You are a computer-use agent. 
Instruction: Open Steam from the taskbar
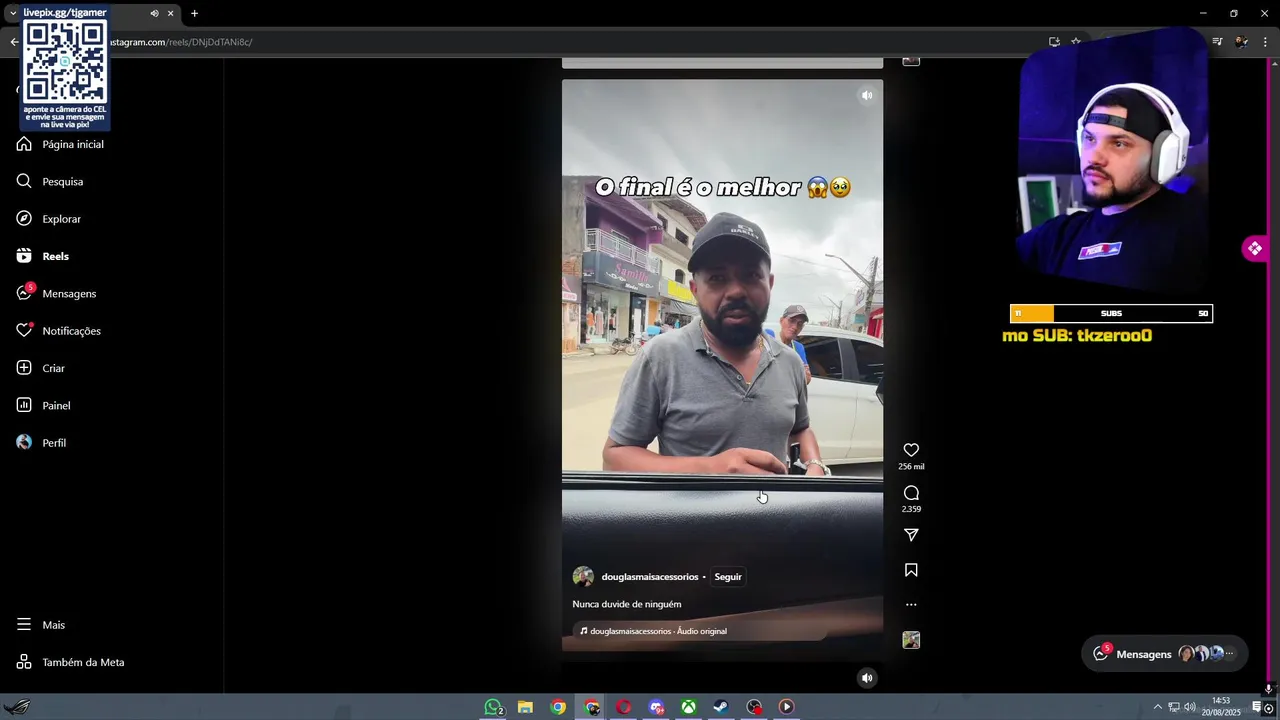721,707
